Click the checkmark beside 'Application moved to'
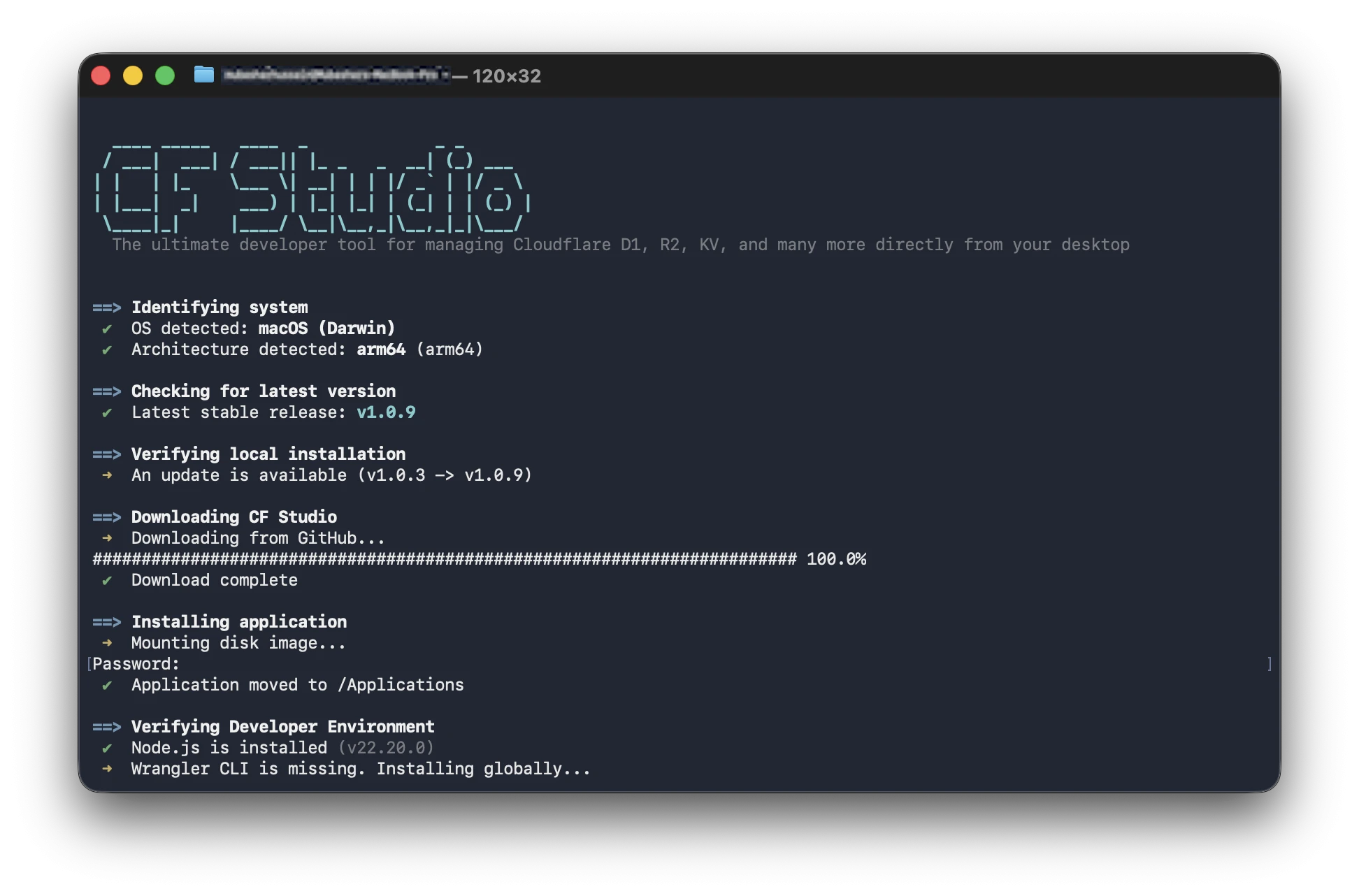The width and height of the screenshot is (1359, 896). pyautogui.click(x=107, y=685)
